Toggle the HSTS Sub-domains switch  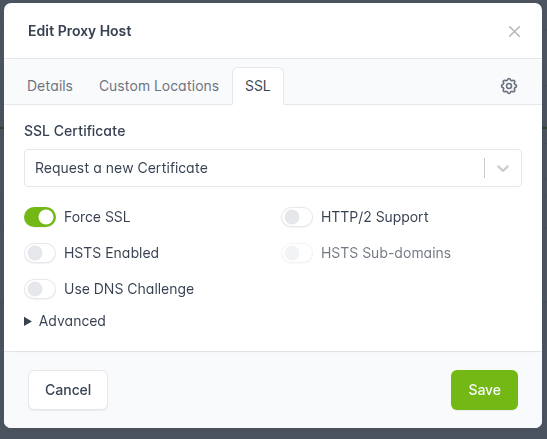[x=297, y=253]
